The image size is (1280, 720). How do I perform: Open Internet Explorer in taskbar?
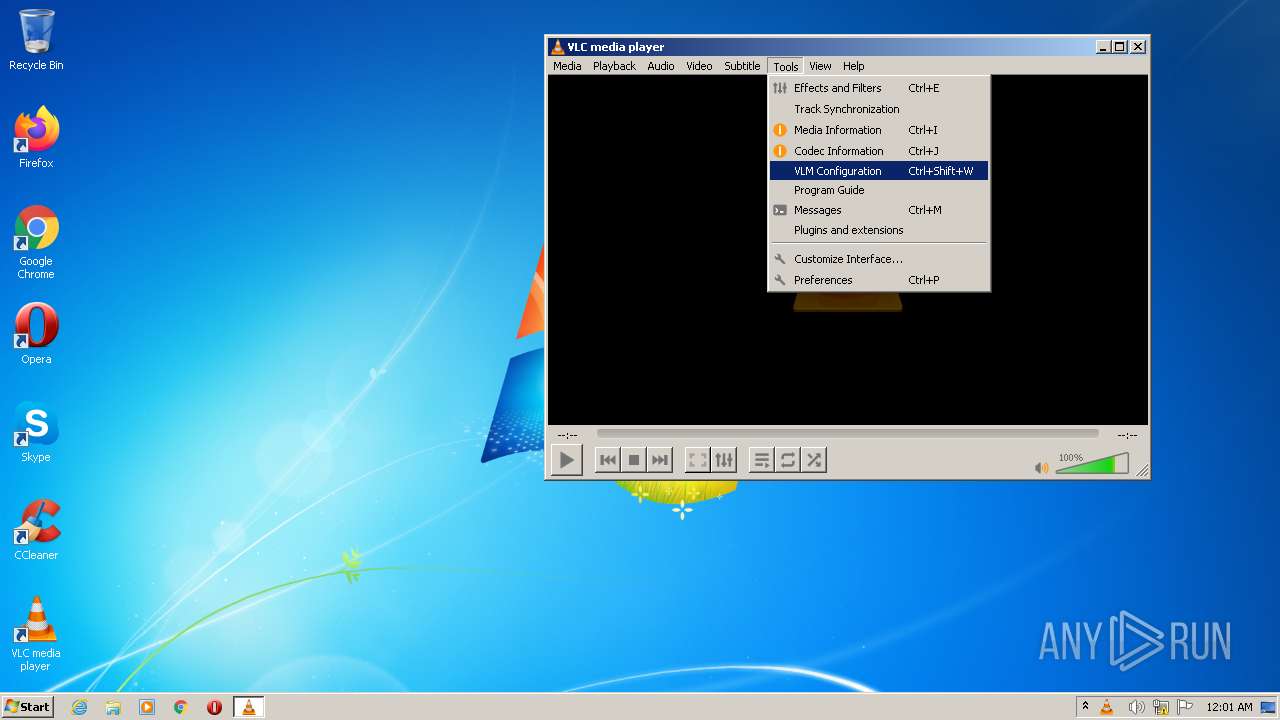[x=79, y=707]
